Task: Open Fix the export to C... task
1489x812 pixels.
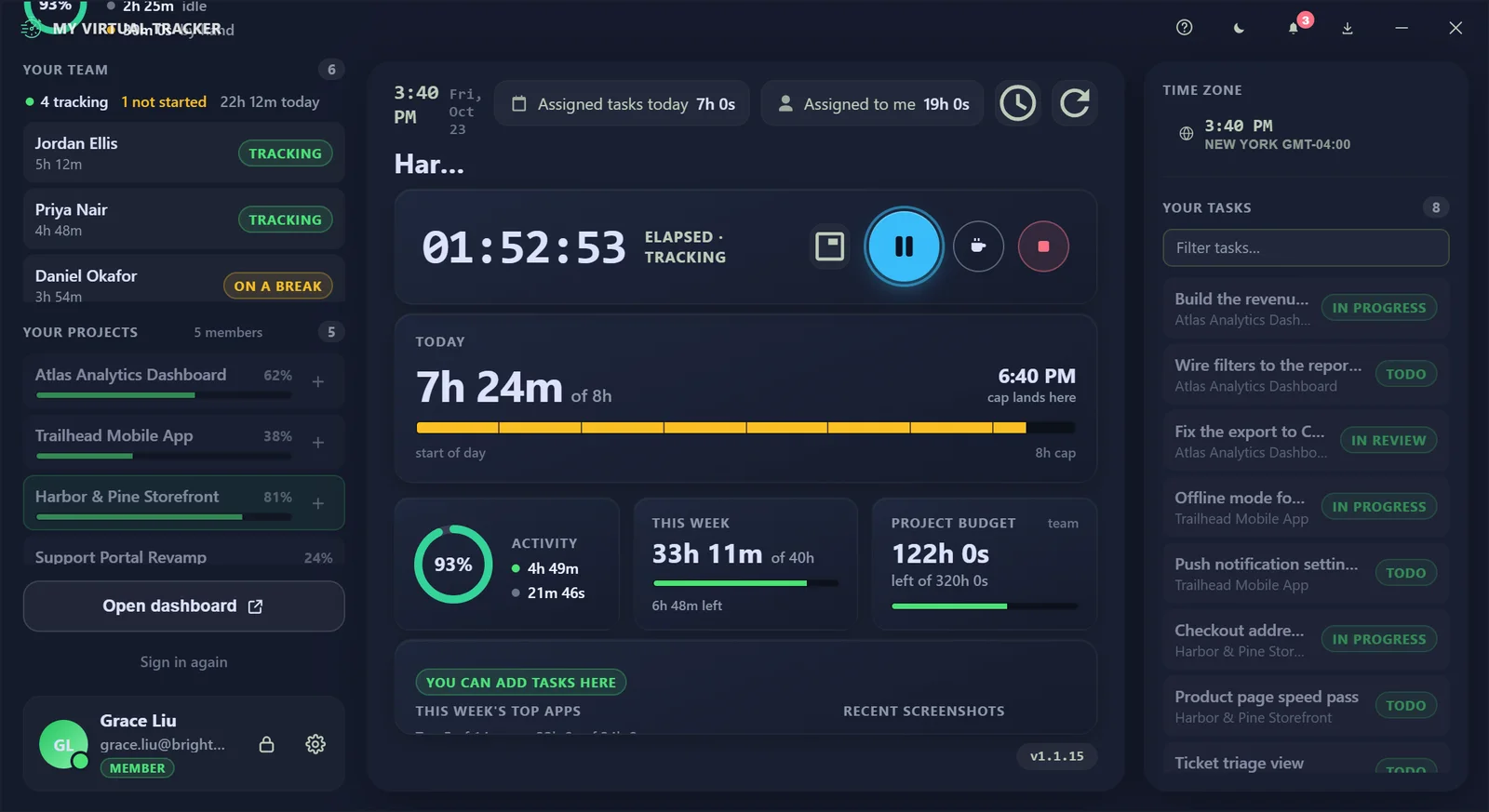Action: pos(1306,441)
